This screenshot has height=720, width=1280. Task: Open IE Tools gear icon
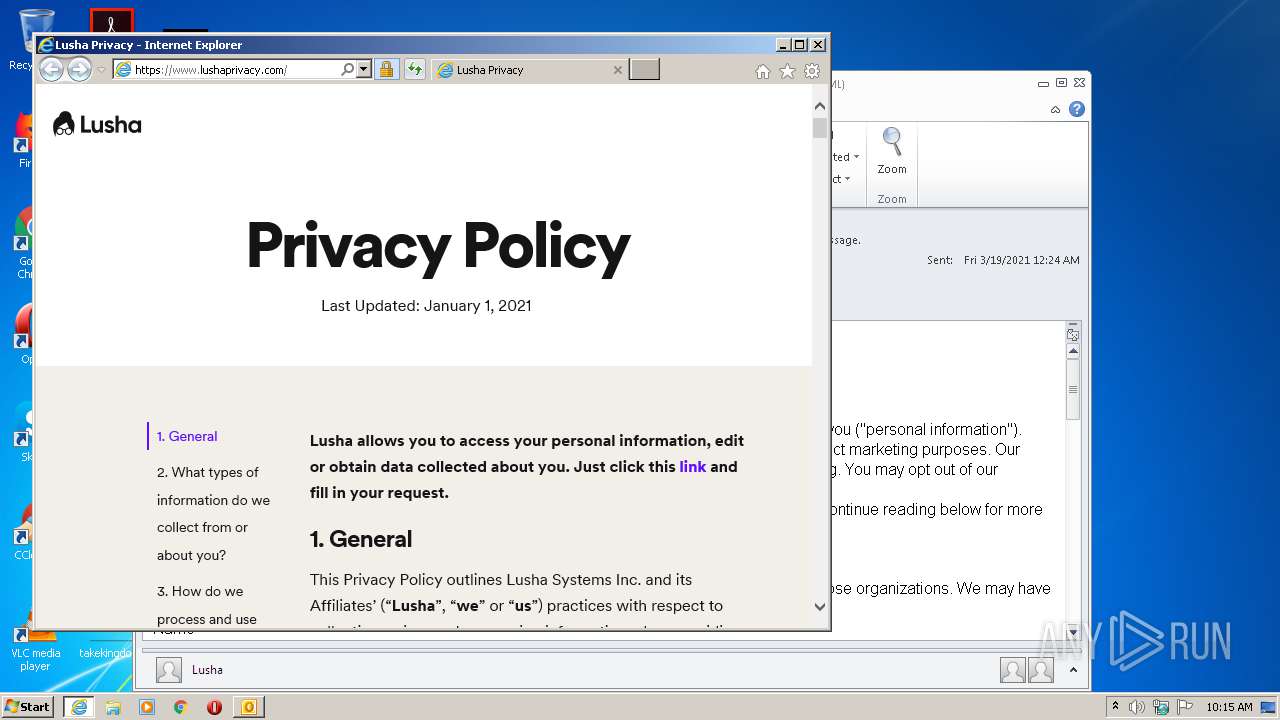812,71
